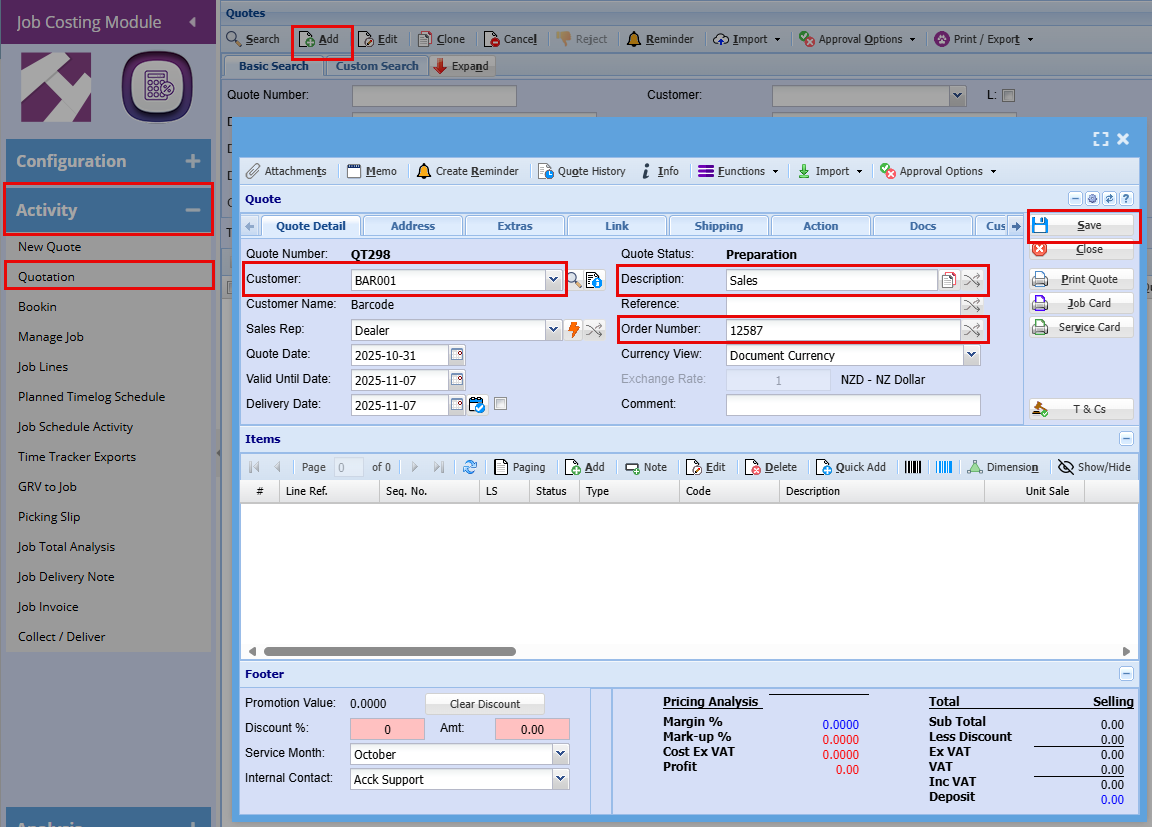Viewport: 1152px width, 827px height.
Task: Click the shuffle icon next to Order Number
Action: 971,330
